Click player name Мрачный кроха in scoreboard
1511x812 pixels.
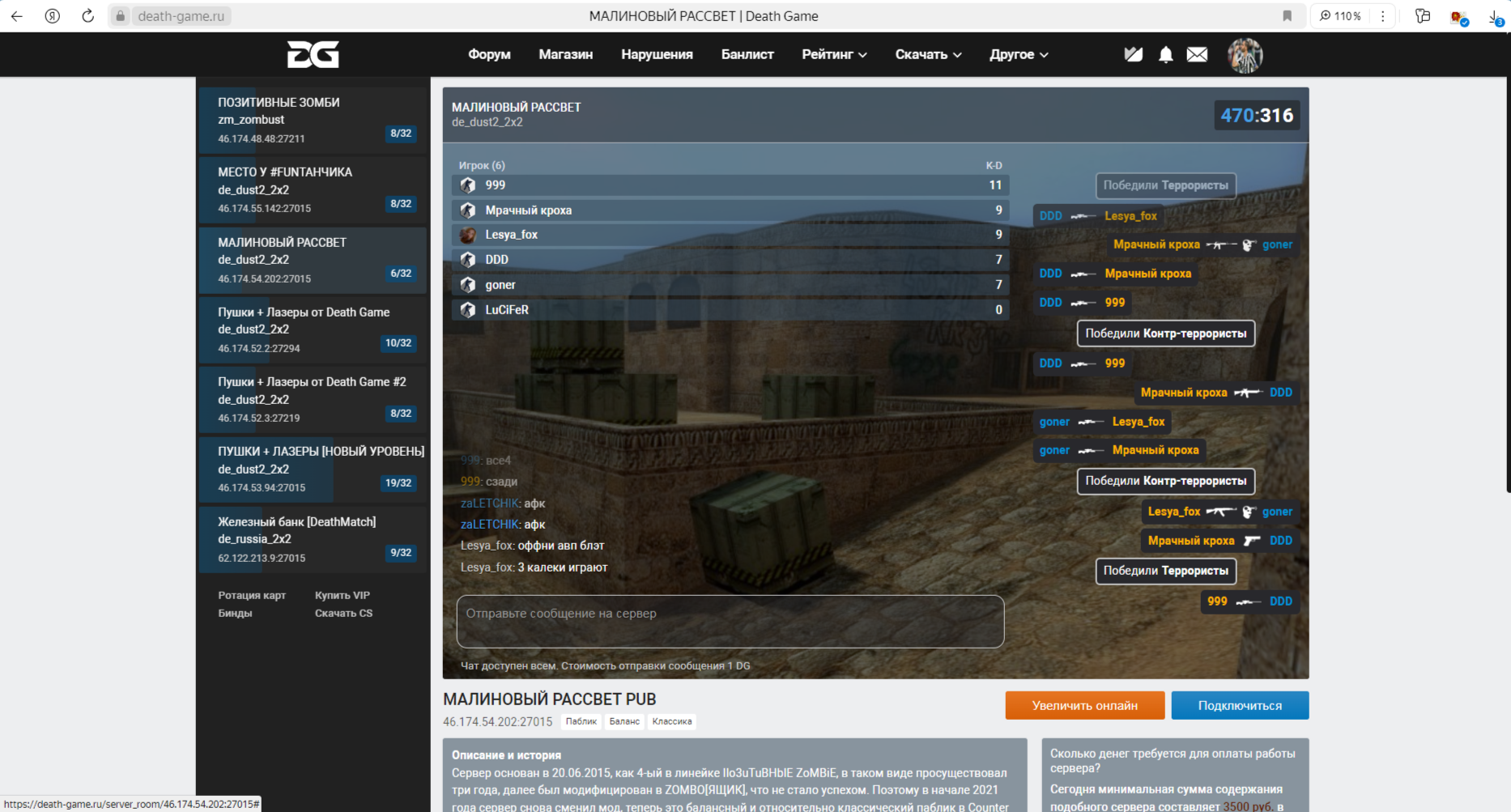(x=529, y=210)
